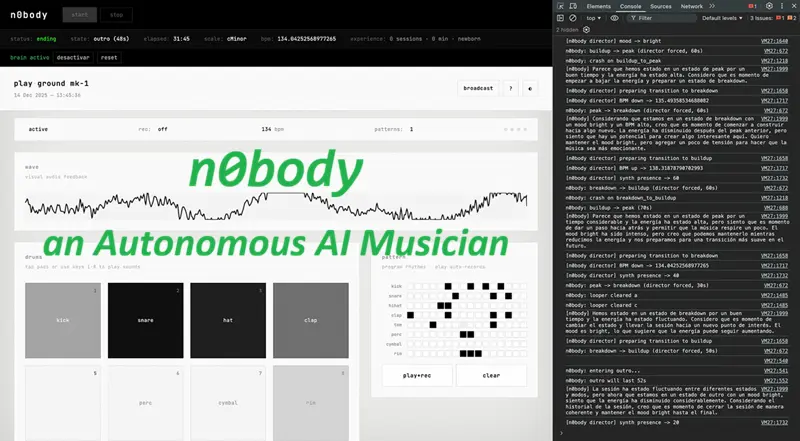This screenshot has width=800, height=441.
Task: Click the broadcast button
Action: (x=478, y=88)
